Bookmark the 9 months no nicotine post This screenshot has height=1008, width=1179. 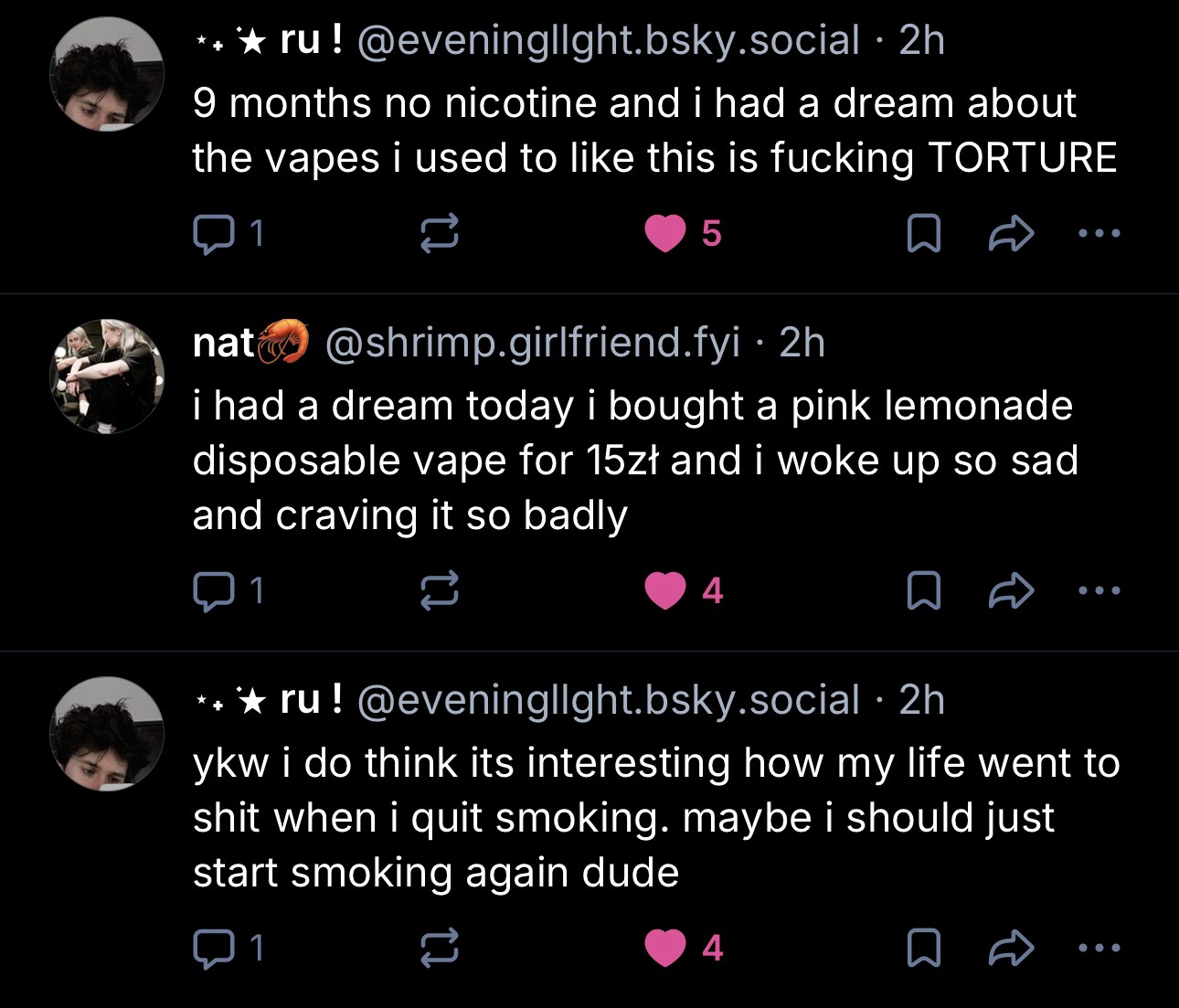tap(923, 236)
